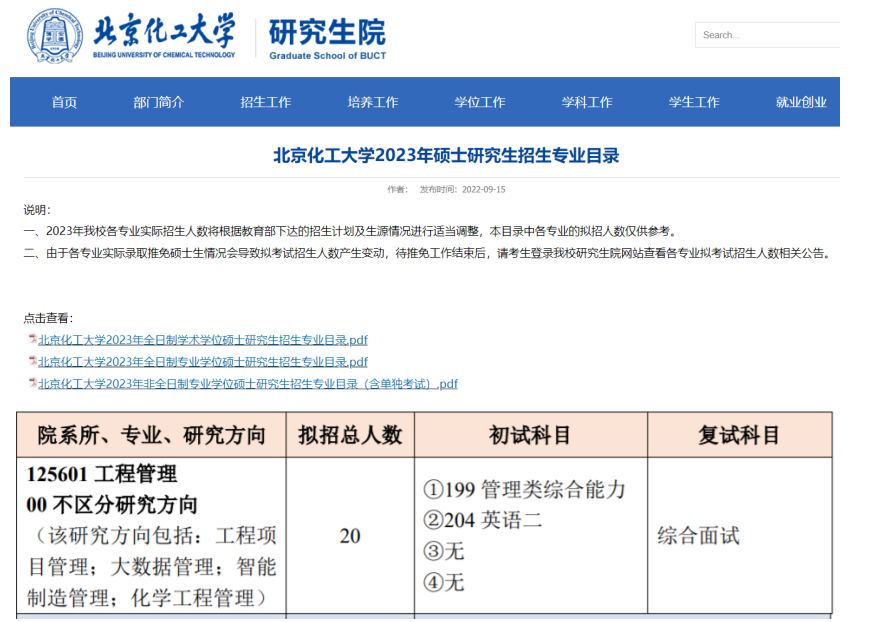Click the 北京化工大学 calligraphy name logo

164,34
